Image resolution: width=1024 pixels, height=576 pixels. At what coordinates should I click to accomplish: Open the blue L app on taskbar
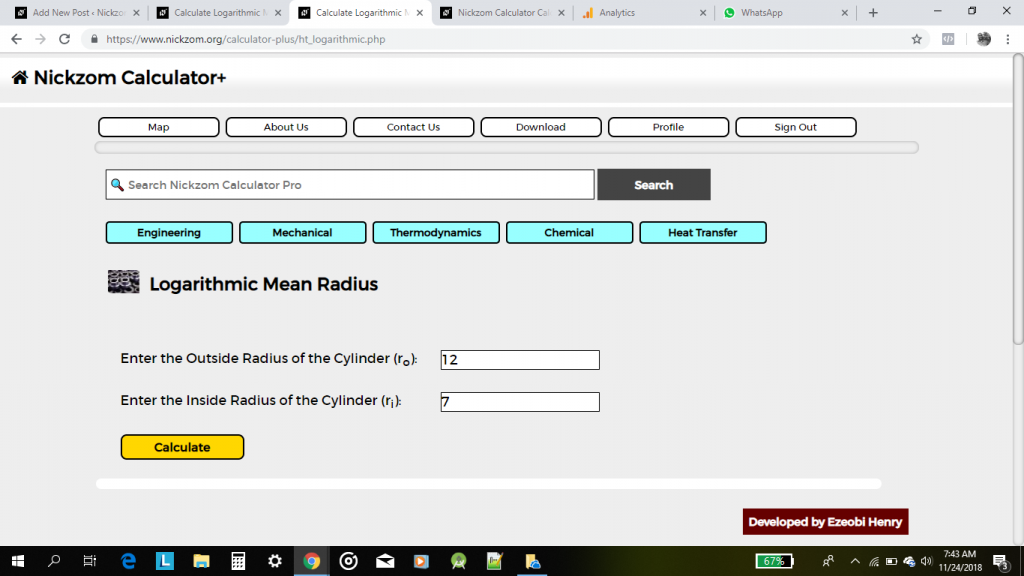tap(165, 561)
